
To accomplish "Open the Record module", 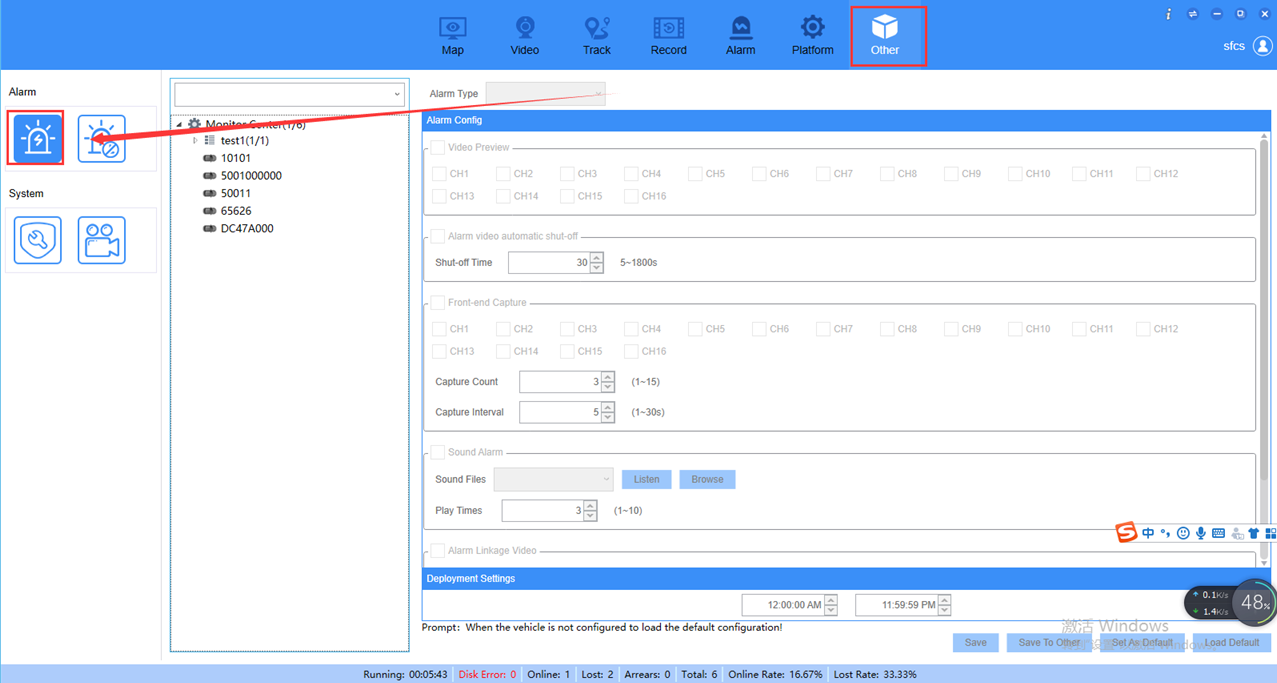I will pyautogui.click(x=668, y=36).
